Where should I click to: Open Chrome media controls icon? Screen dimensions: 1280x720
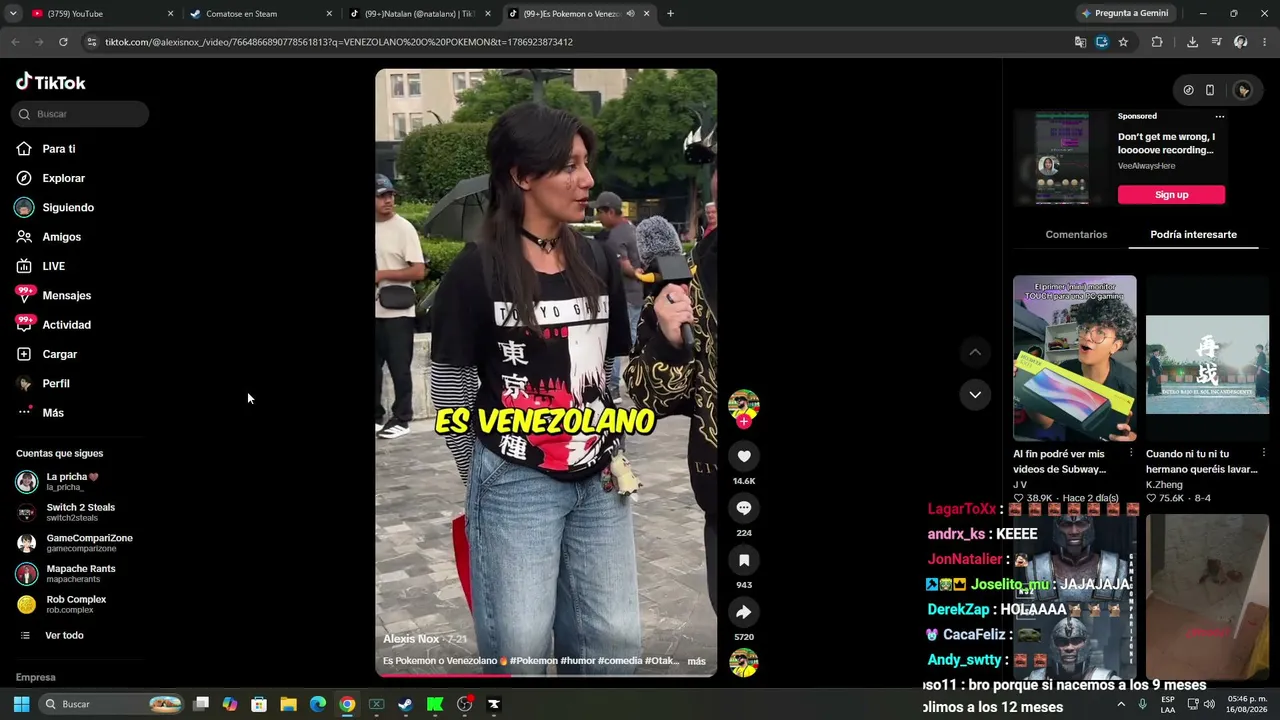(x=1216, y=42)
